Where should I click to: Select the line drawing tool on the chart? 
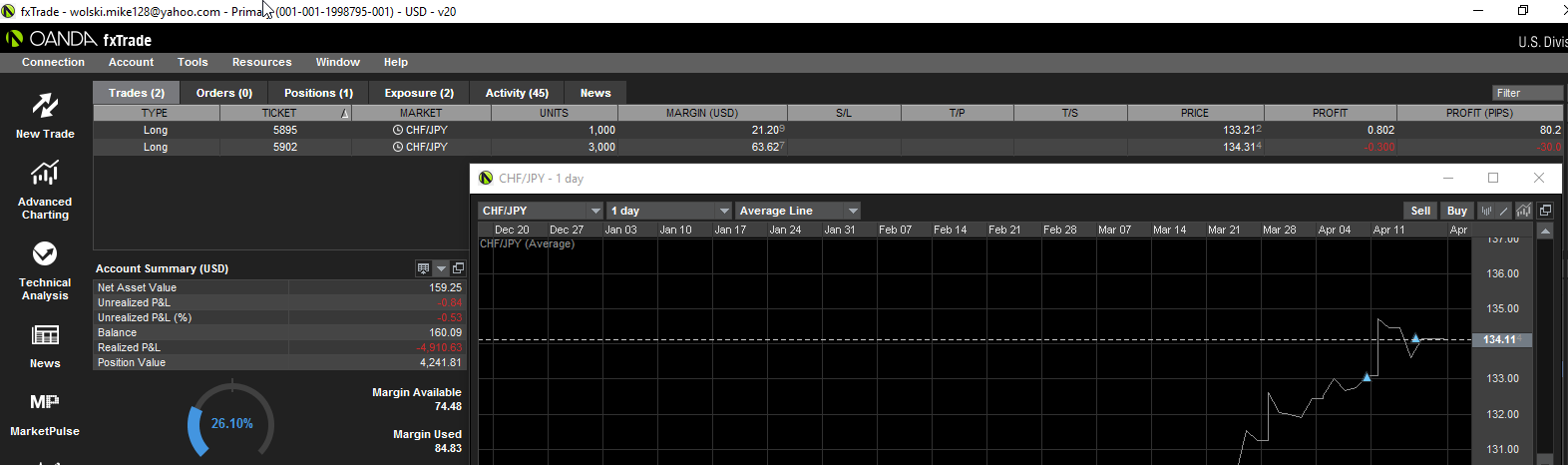point(1504,211)
